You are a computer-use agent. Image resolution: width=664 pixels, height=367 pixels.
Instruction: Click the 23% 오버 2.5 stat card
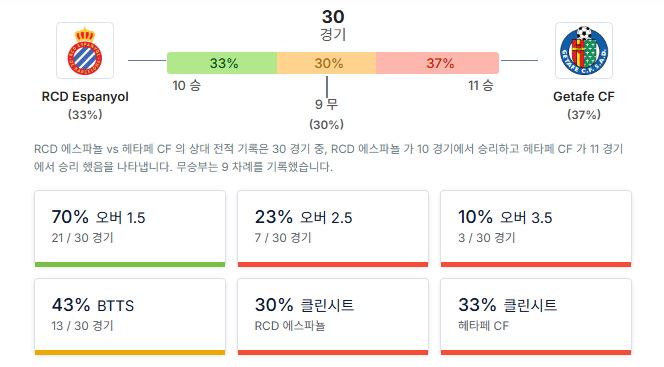tap(333, 229)
